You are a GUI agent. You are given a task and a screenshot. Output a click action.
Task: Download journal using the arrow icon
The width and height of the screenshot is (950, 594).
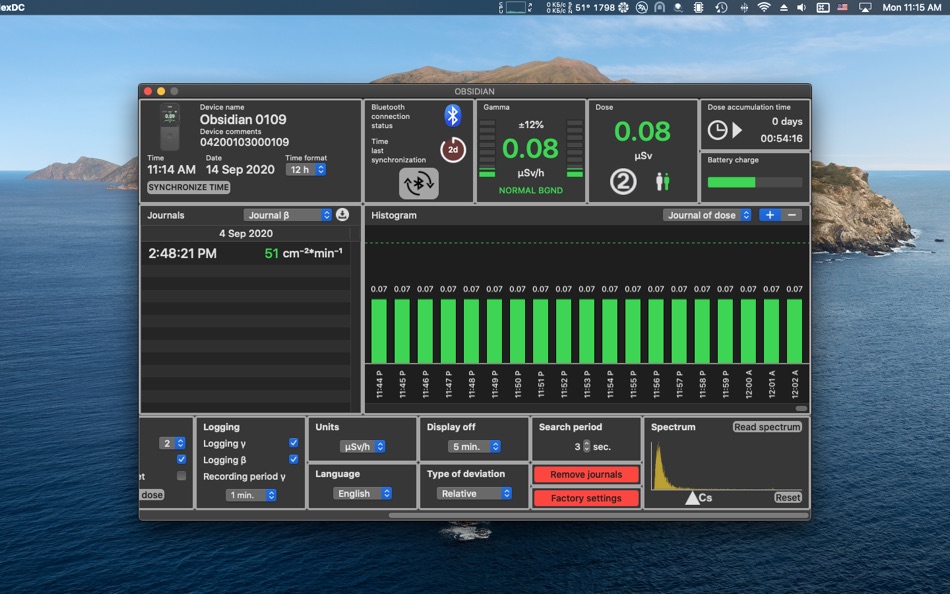(x=342, y=215)
